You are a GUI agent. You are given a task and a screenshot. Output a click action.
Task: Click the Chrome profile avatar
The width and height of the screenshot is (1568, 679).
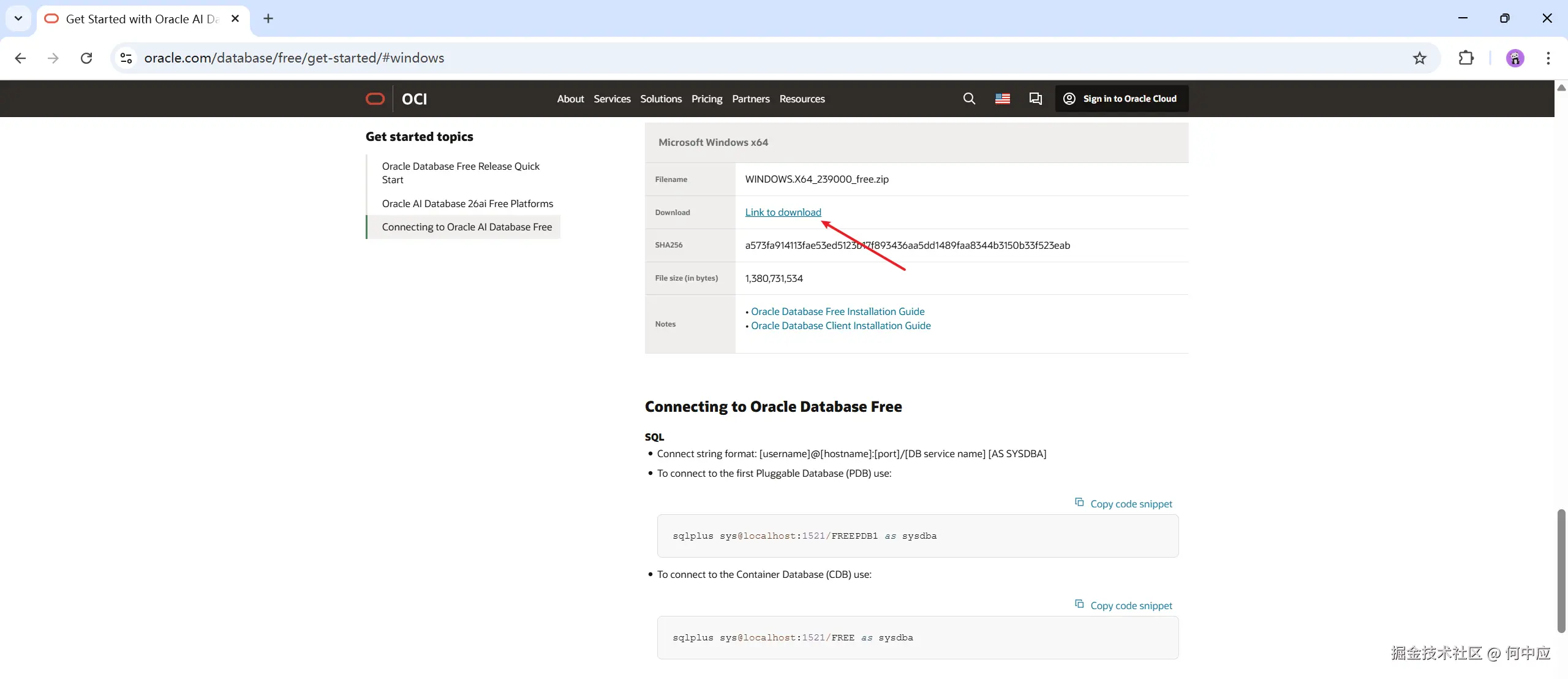click(1515, 58)
